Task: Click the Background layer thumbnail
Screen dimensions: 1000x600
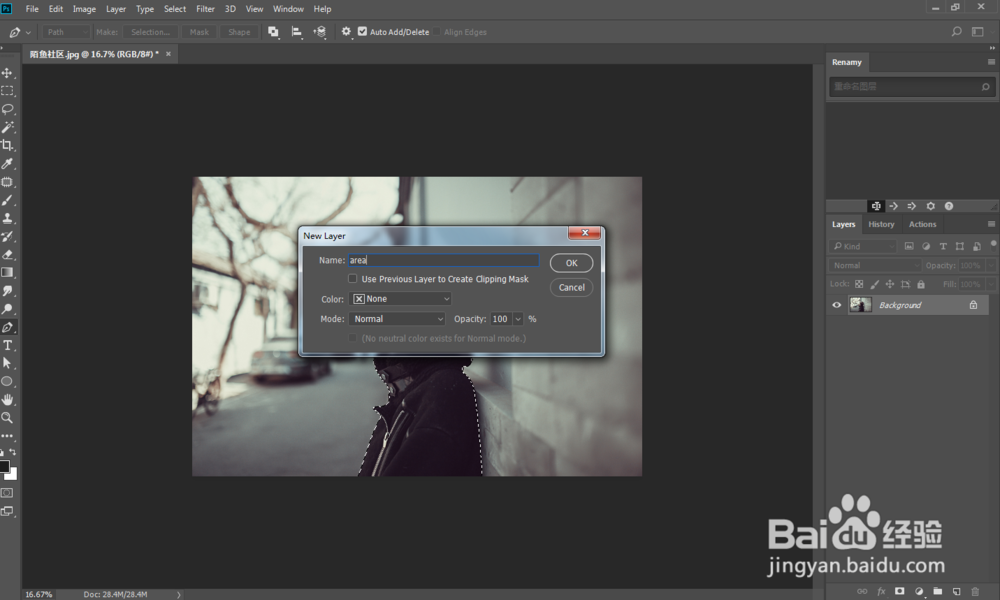Action: pyautogui.click(x=860, y=305)
